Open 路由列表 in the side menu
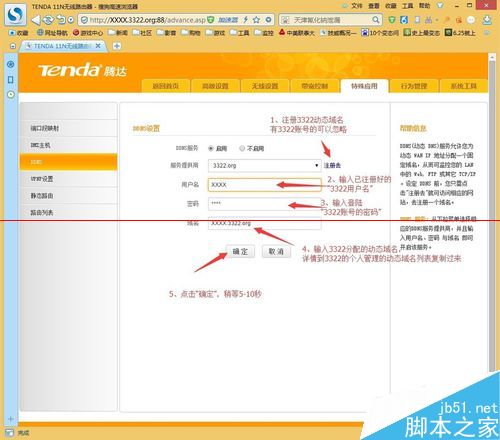The width and height of the screenshot is (500, 440). pos(69,213)
